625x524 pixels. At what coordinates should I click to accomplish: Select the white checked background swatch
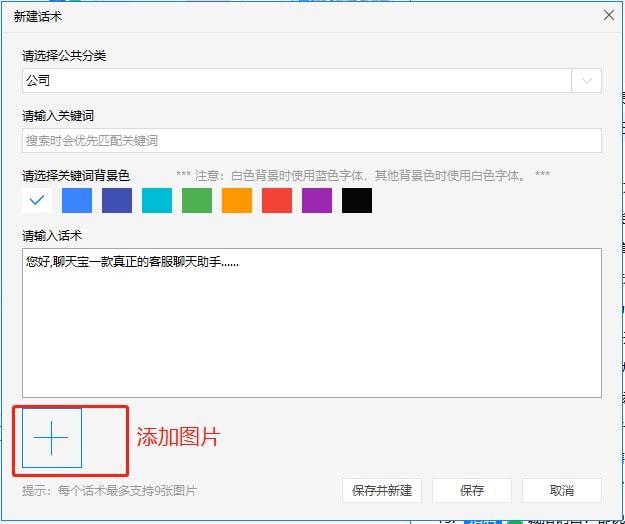(37, 200)
